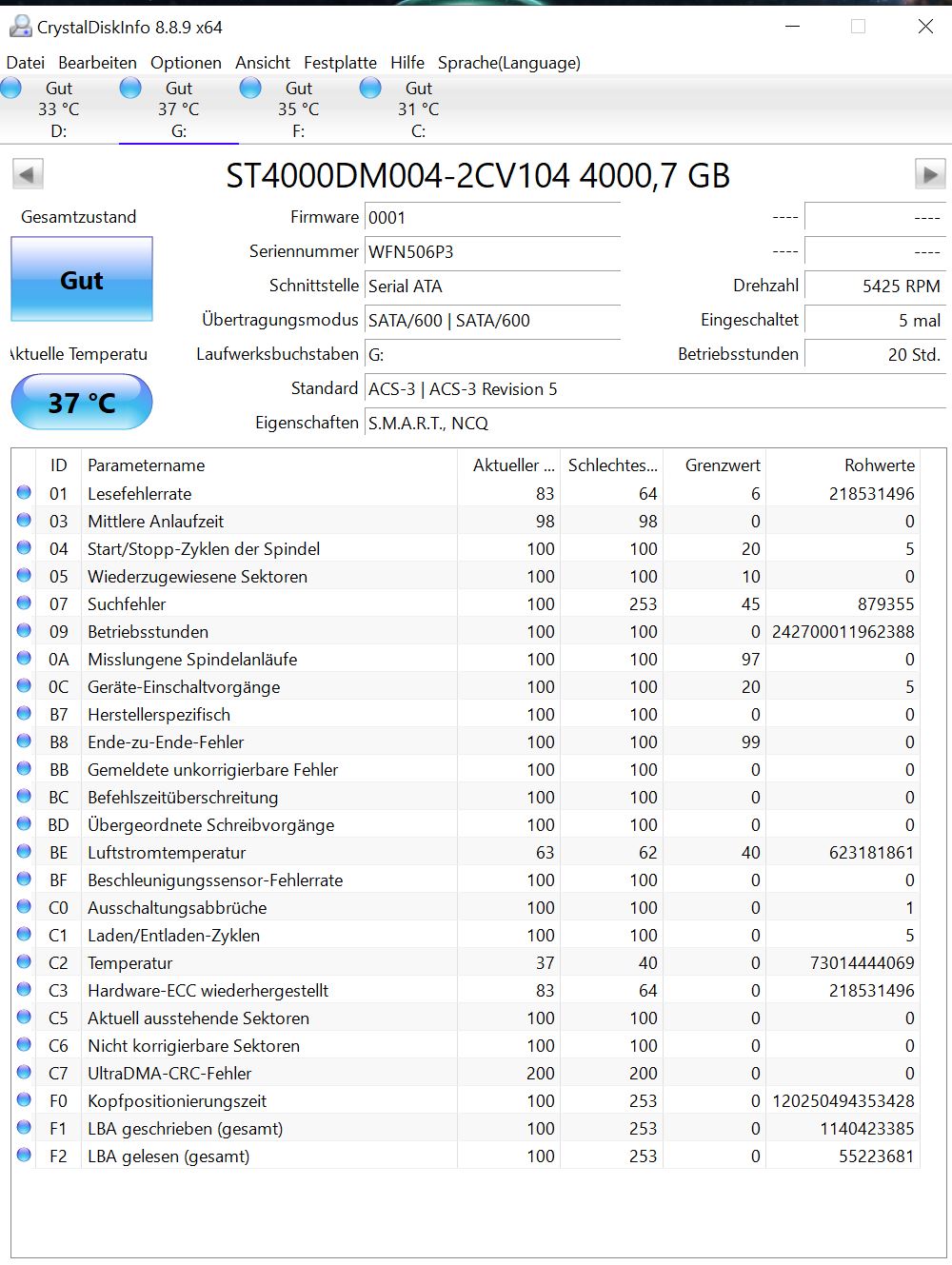Click the blue Gut health status button
Viewport: 952px width, 1265px height.
click(82, 280)
